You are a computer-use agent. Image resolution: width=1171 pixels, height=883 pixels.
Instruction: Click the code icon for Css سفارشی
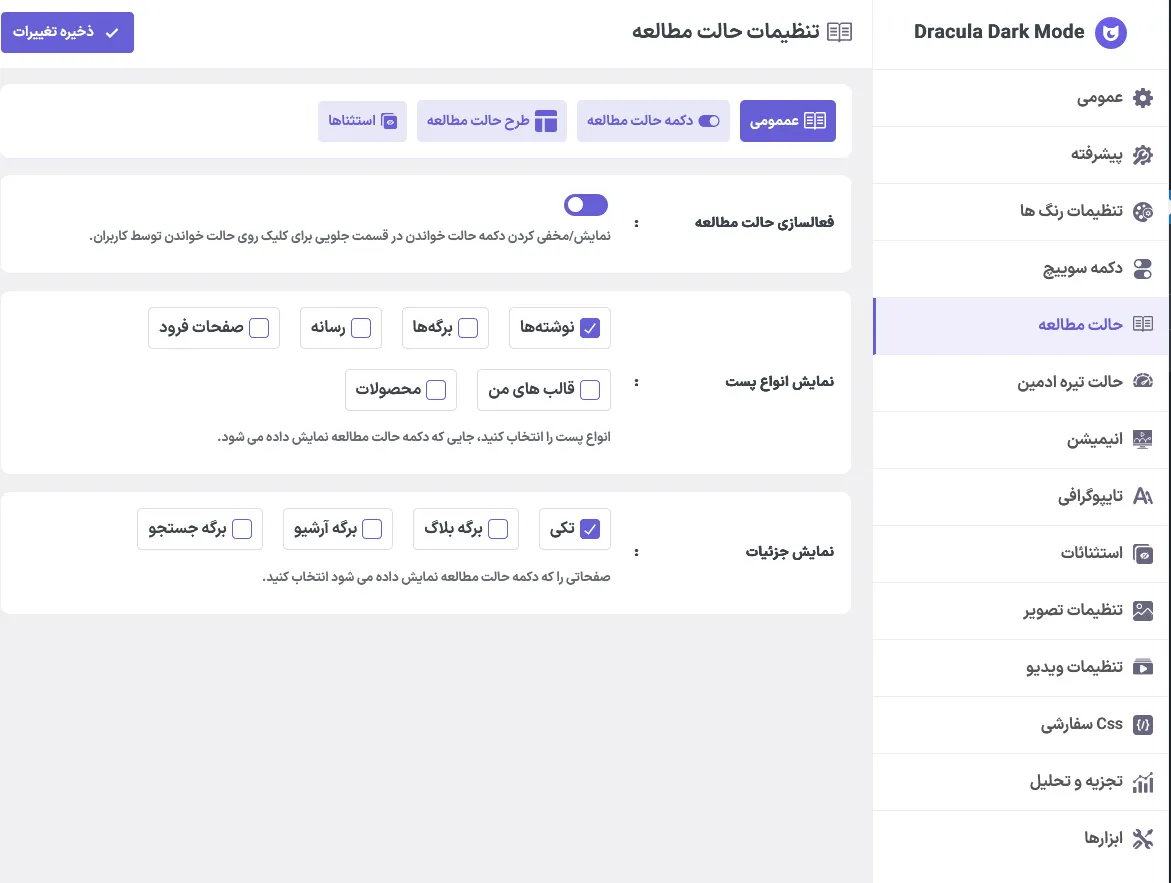point(1143,725)
